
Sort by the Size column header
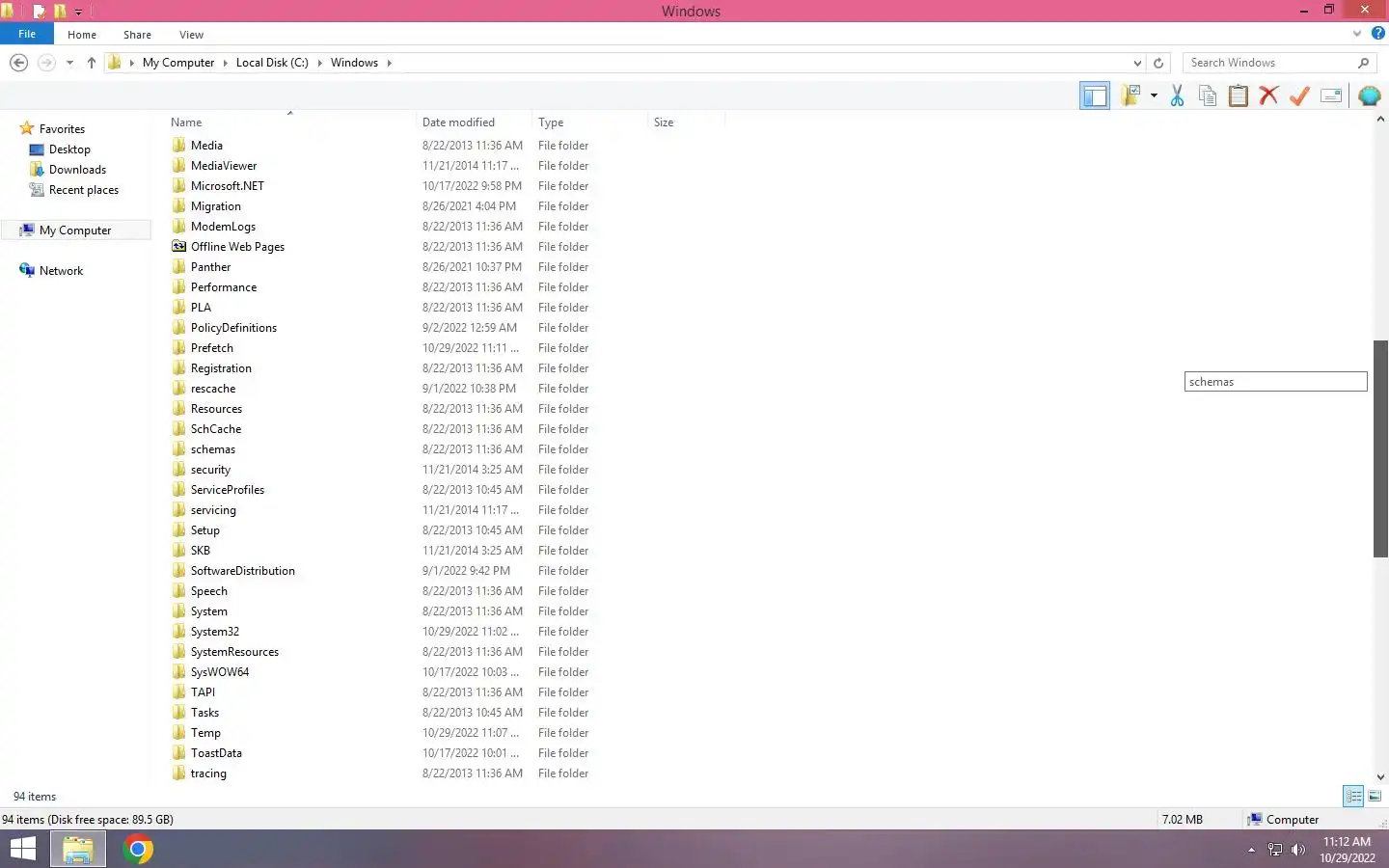(685, 122)
